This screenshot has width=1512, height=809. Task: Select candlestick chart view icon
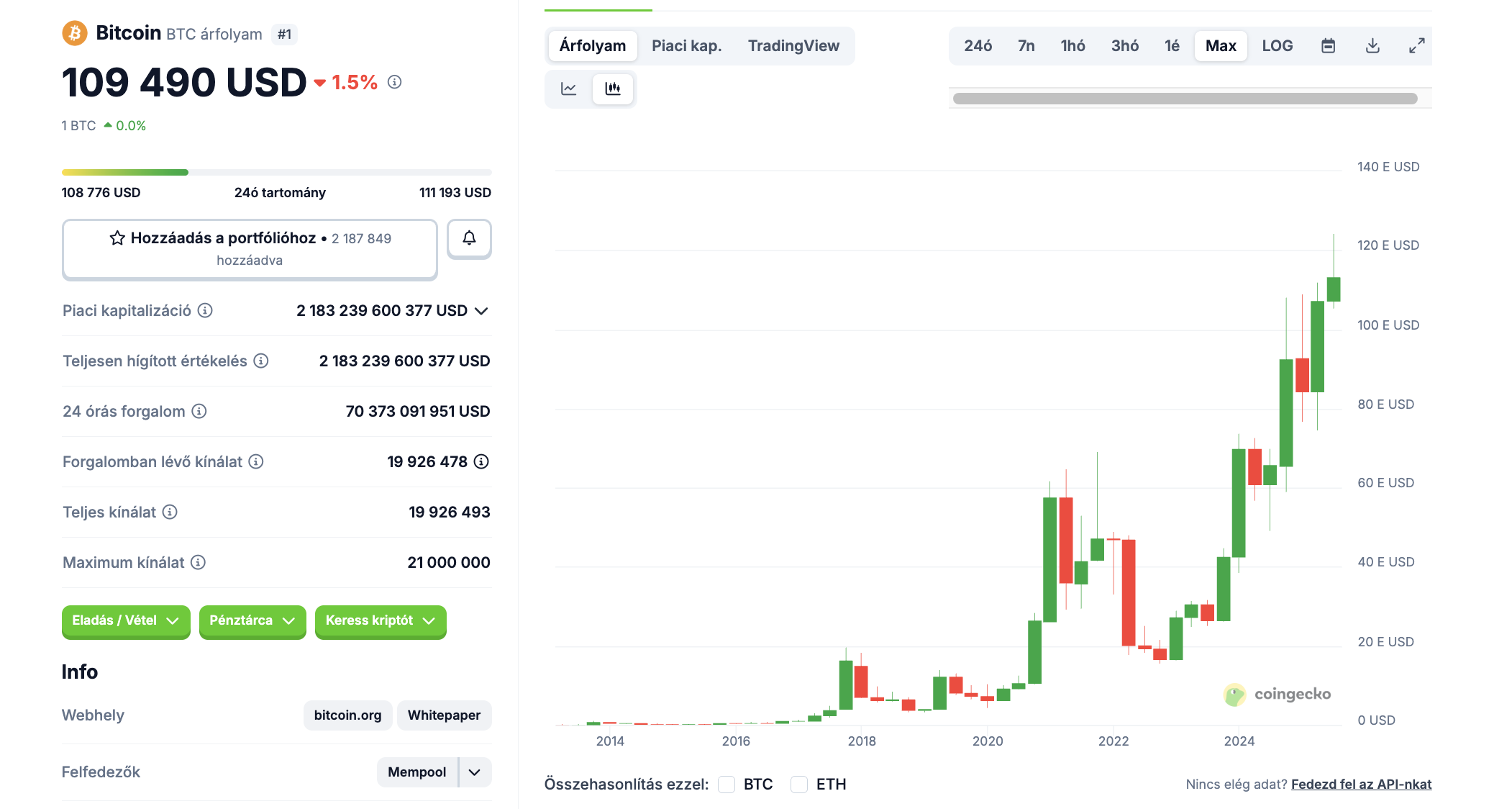[x=613, y=89]
